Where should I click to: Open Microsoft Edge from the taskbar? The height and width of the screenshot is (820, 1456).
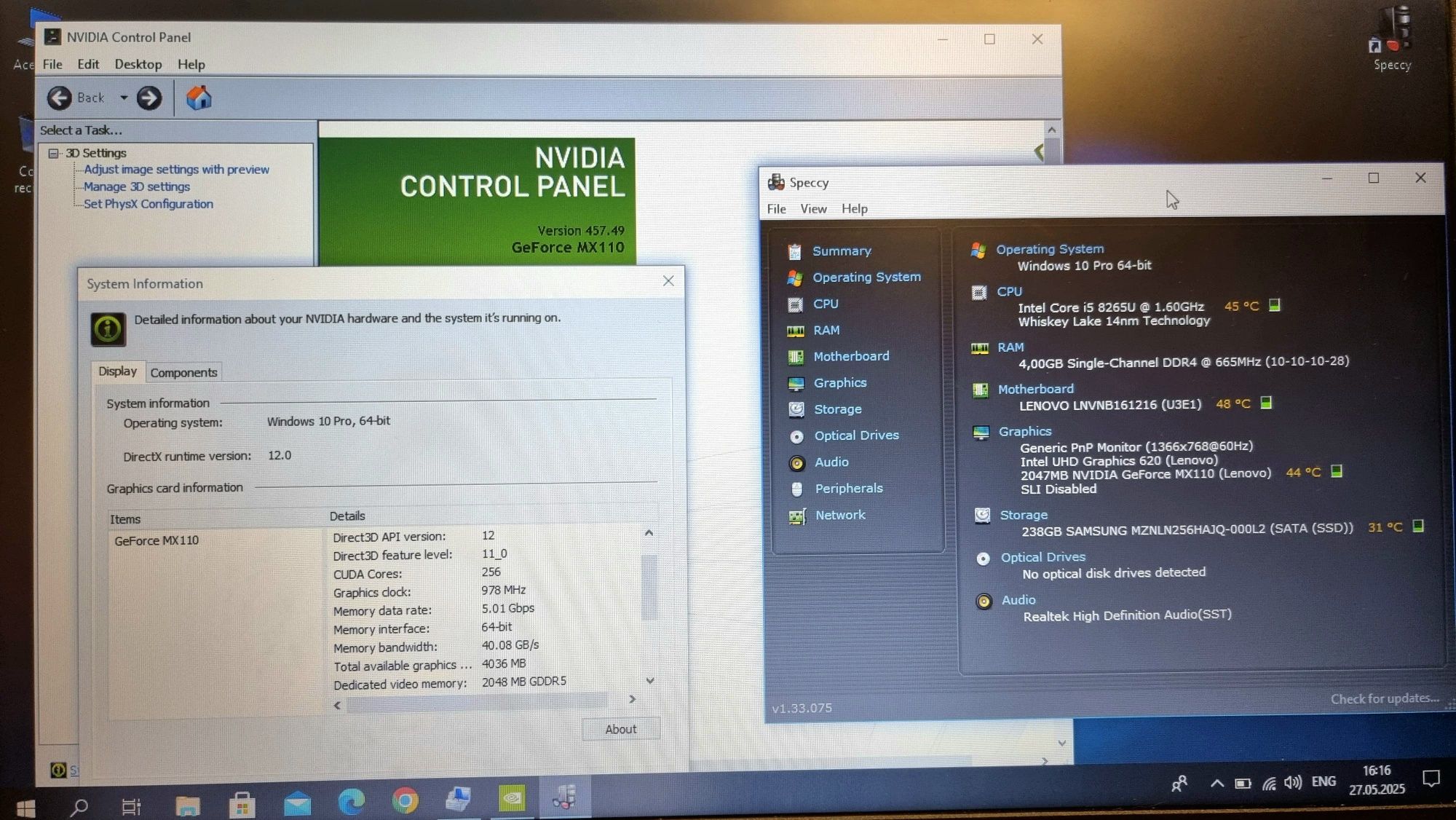pos(351,802)
